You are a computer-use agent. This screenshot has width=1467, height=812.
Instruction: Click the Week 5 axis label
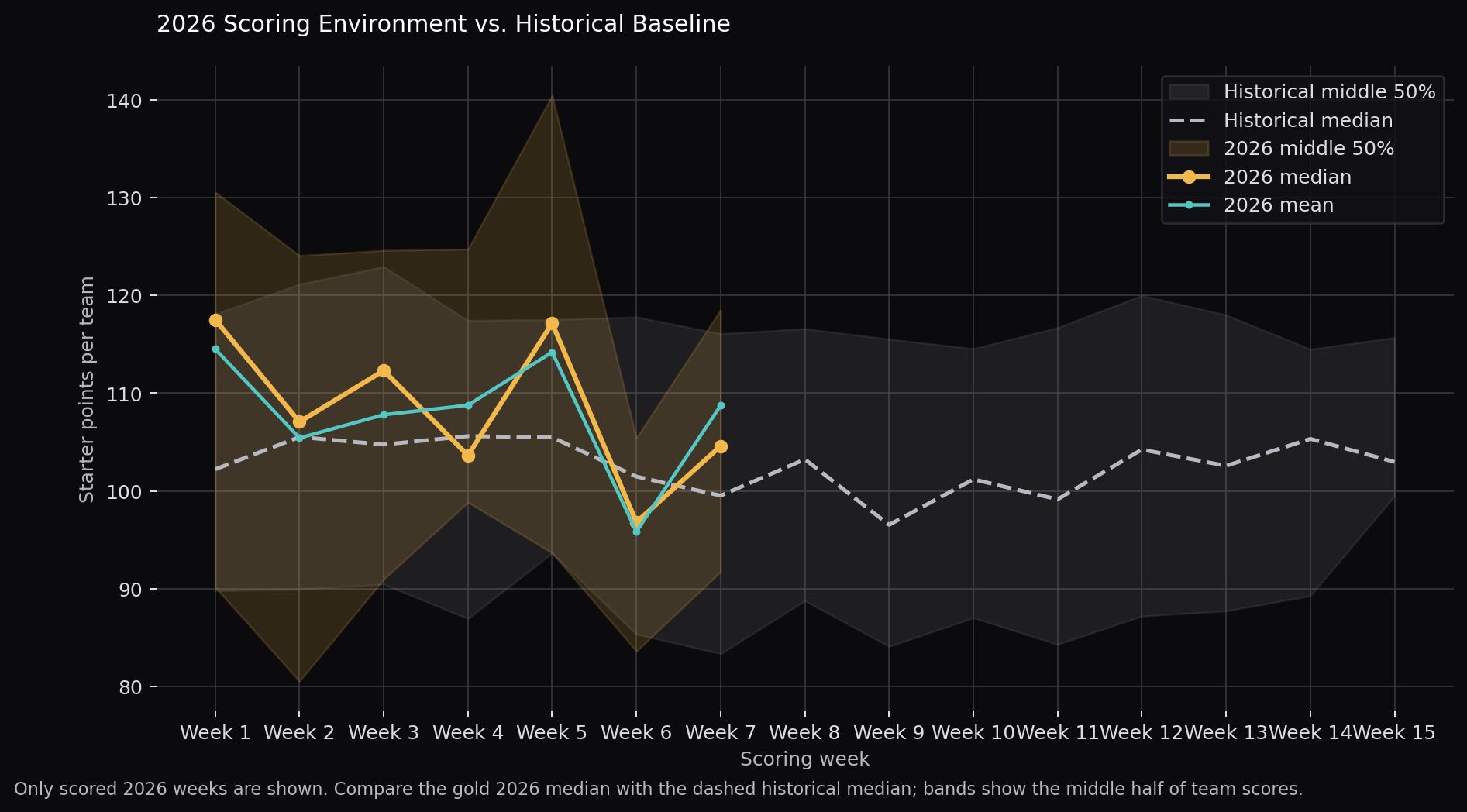click(552, 732)
